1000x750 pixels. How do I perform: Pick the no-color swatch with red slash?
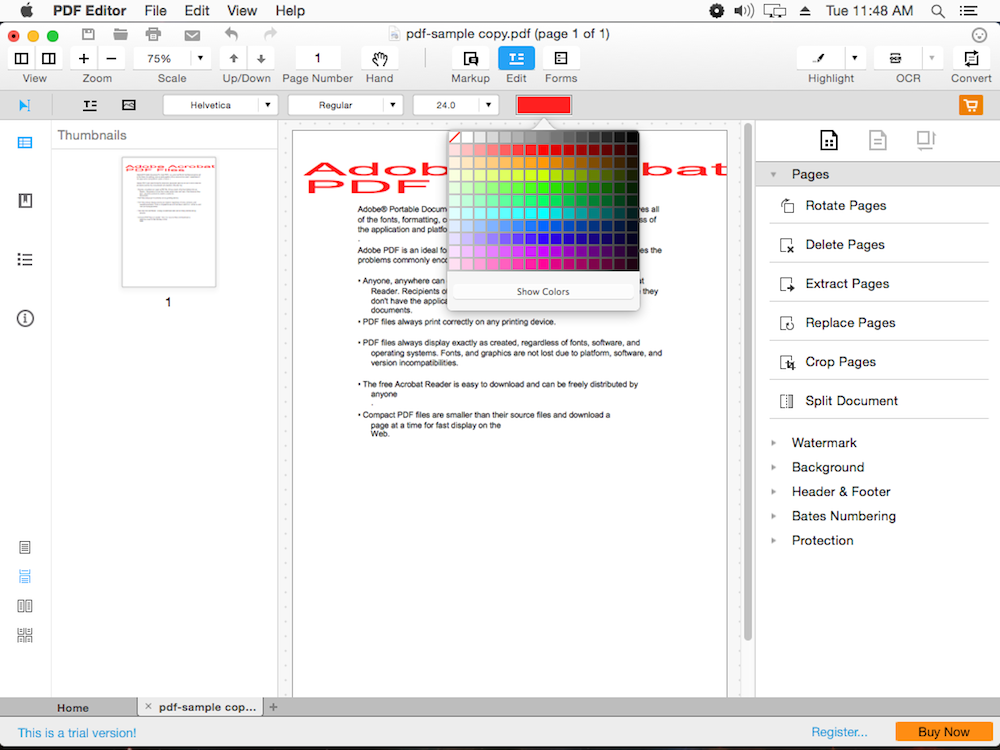[455, 137]
